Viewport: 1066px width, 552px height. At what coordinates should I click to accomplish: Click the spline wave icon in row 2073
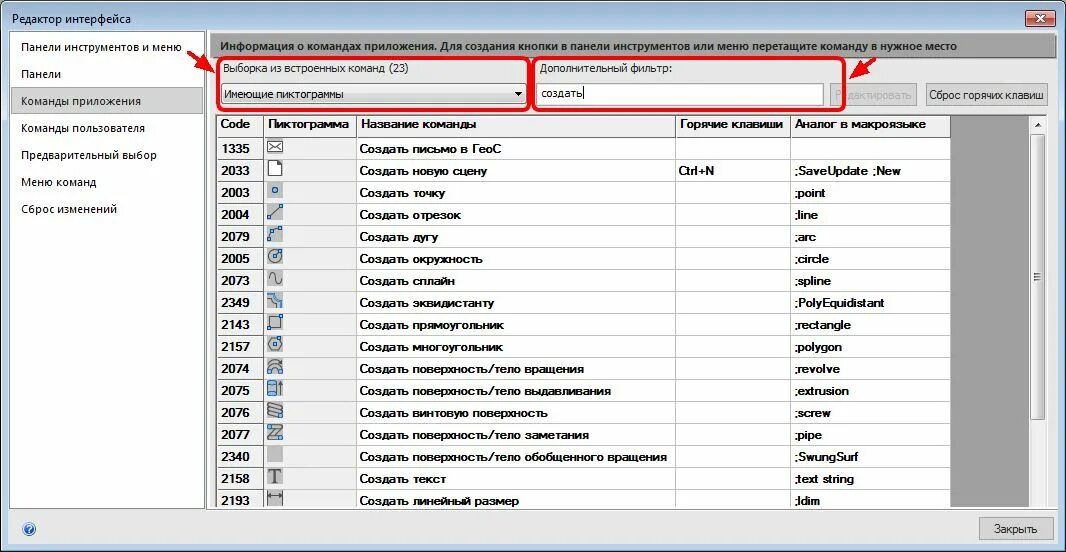click(x=275, y=279)
